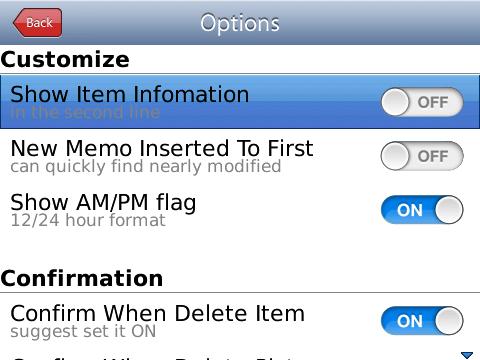Viewport: 480px width, 360px height.
Task: Select the Confirm When Delete Item label
Action: coord(158,313)
